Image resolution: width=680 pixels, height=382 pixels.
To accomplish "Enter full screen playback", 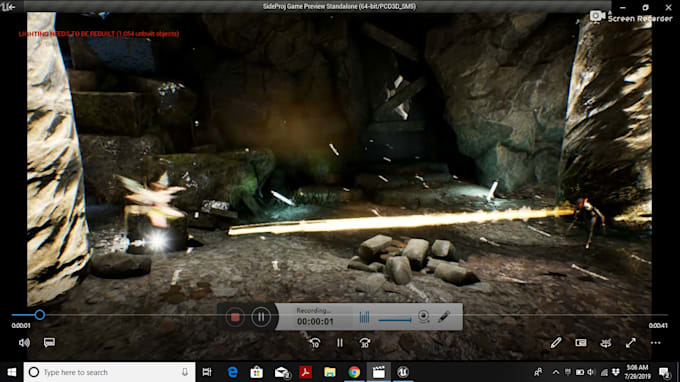I will (x=631, y=343).
